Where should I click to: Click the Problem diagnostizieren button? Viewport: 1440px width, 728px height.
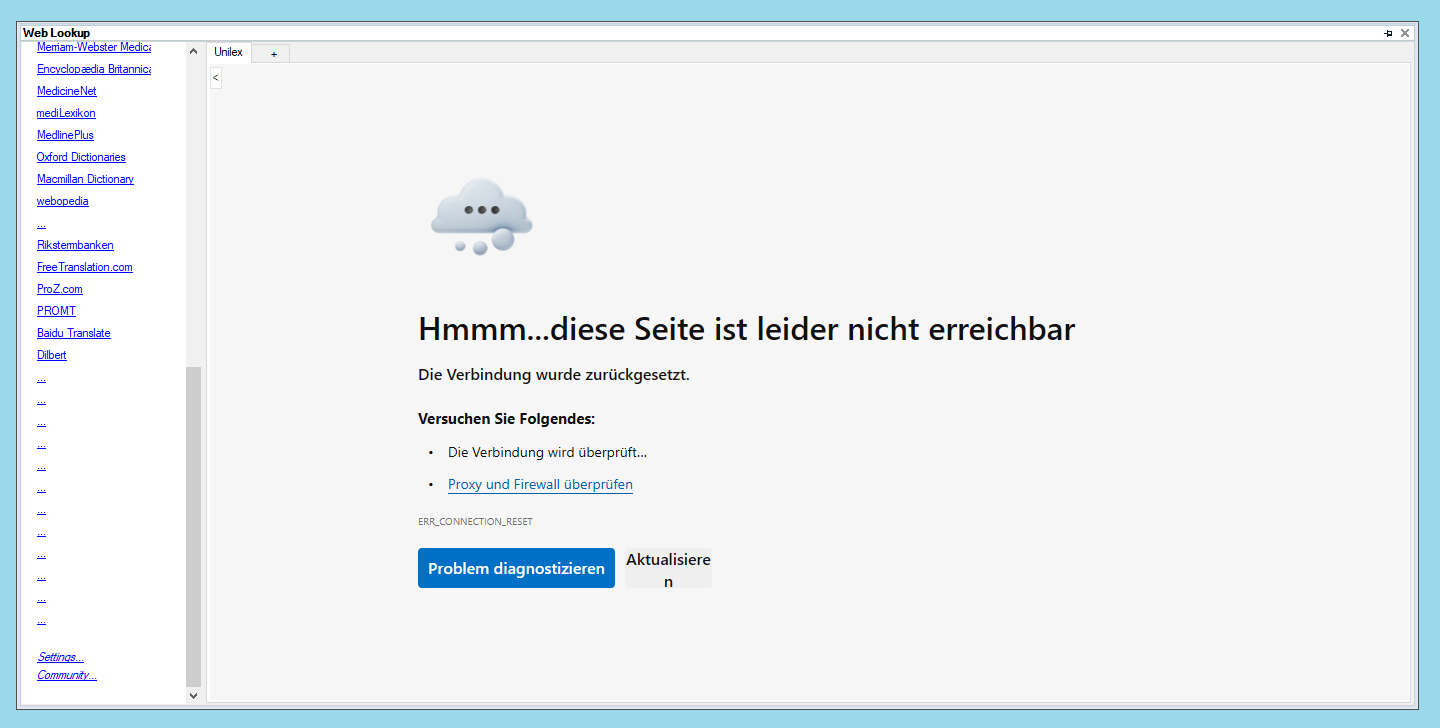click(x=516, y=567)
